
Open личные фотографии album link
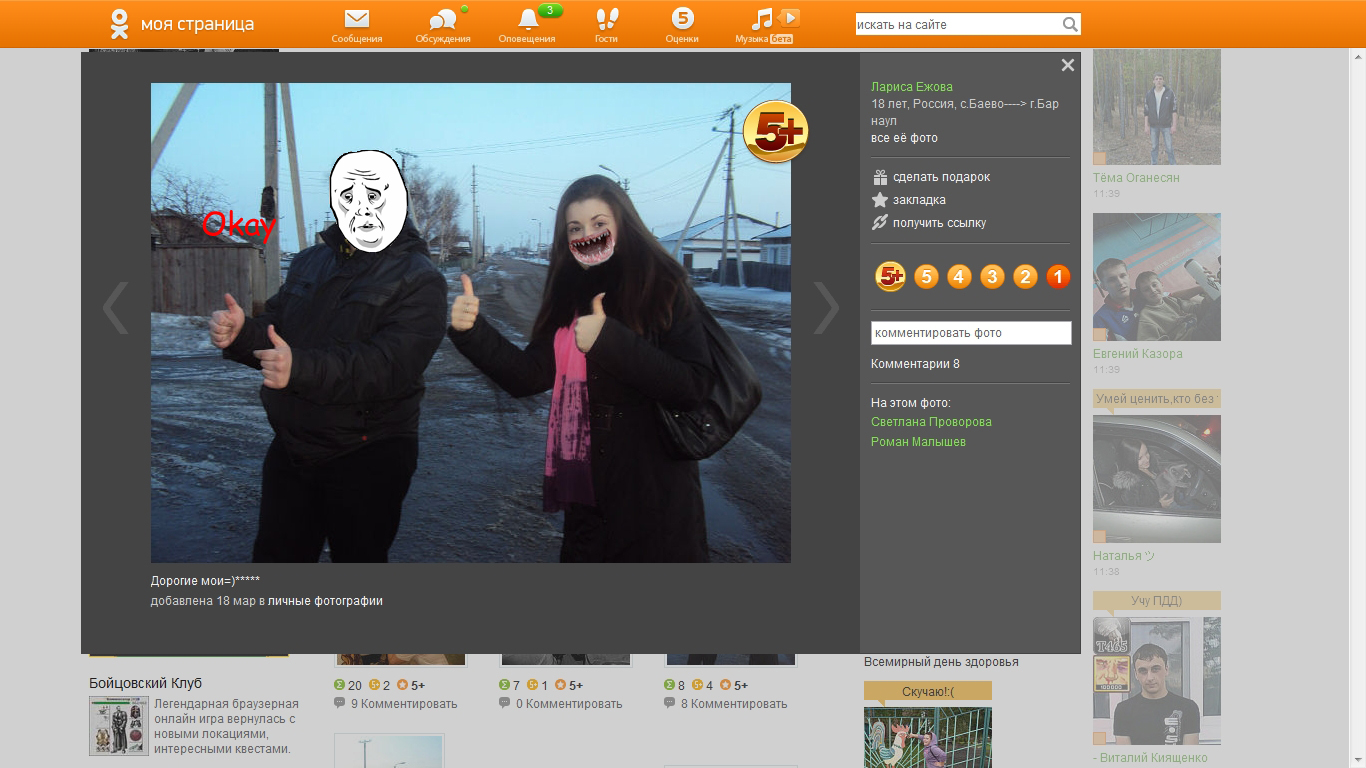(x=325, y=601)
